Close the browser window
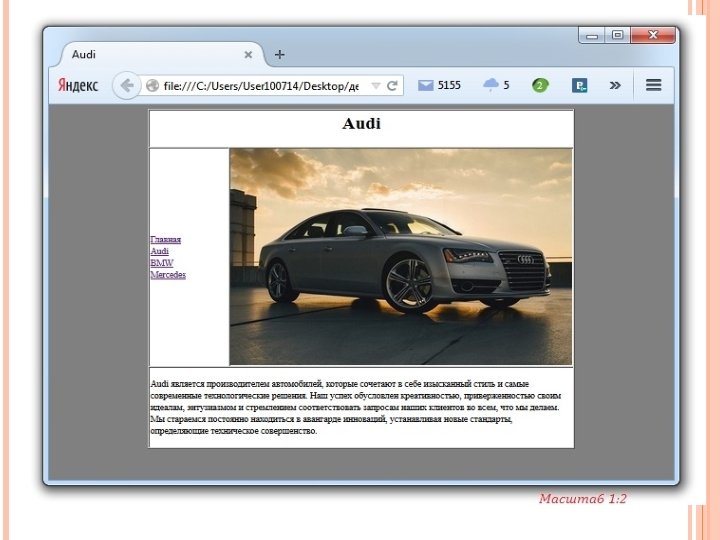The width and height of the screenshot is (720, 540). pos(653,35)
